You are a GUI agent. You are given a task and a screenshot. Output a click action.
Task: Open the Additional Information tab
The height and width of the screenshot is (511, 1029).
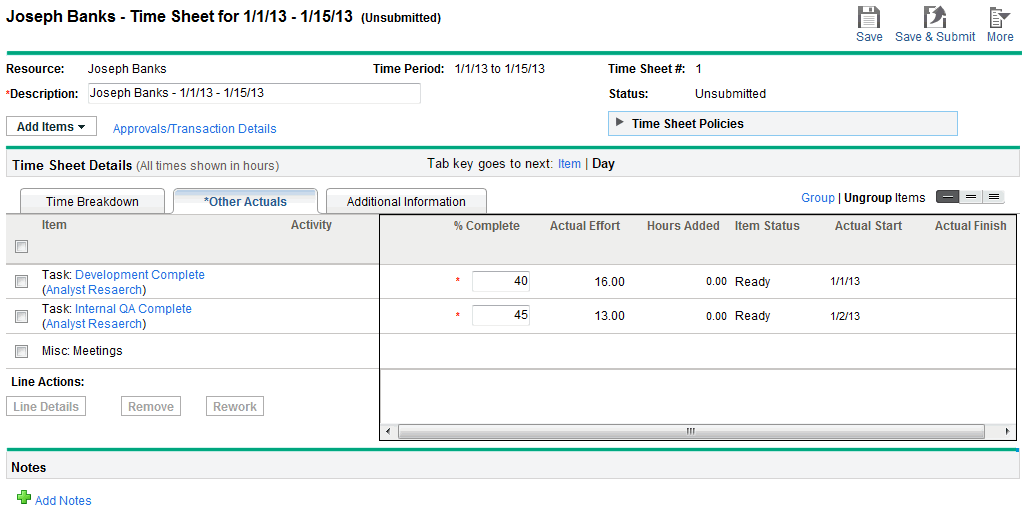(x=406, y=201)
